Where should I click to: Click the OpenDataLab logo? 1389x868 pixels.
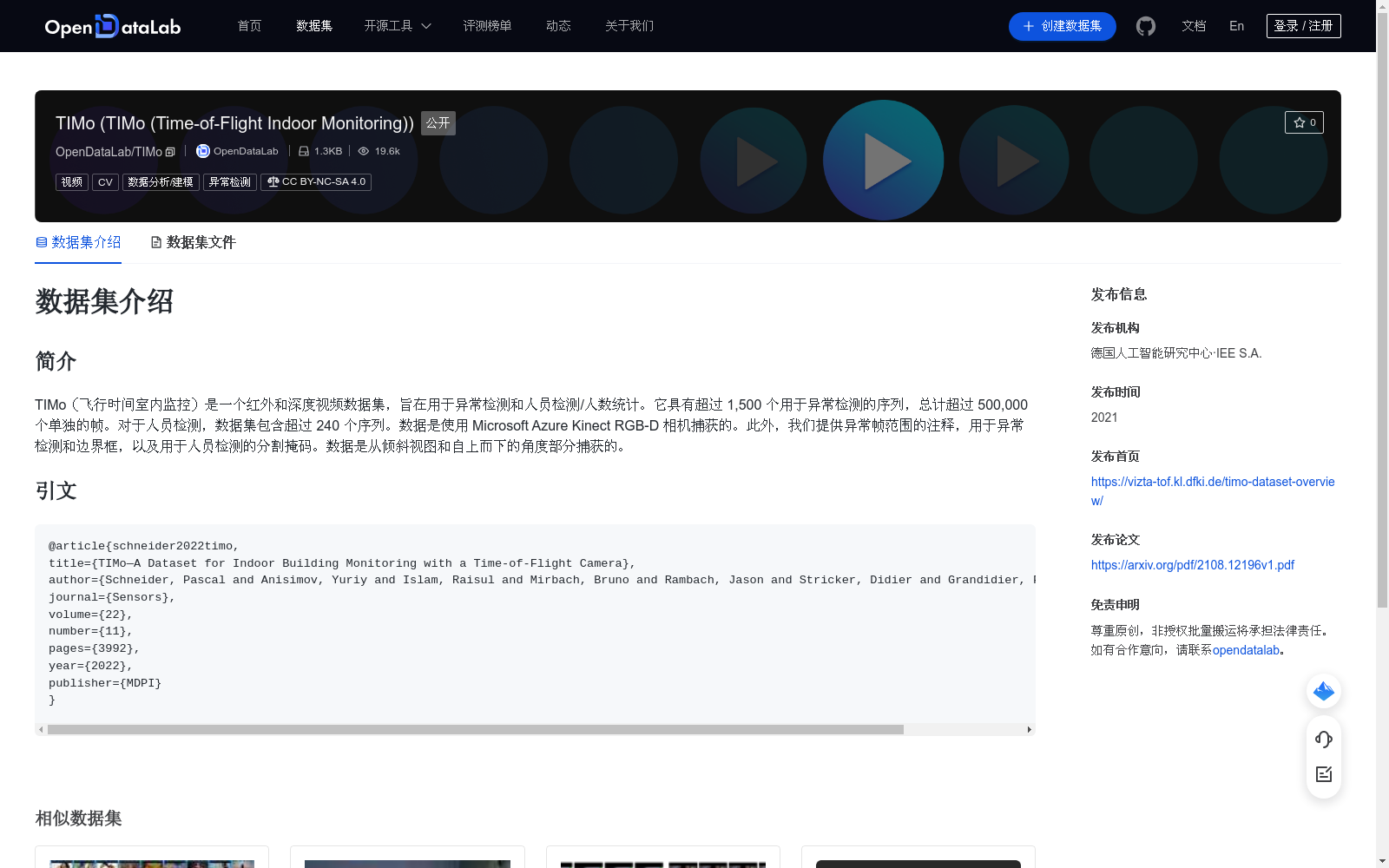pyautogui.click(x=113, y=26)
